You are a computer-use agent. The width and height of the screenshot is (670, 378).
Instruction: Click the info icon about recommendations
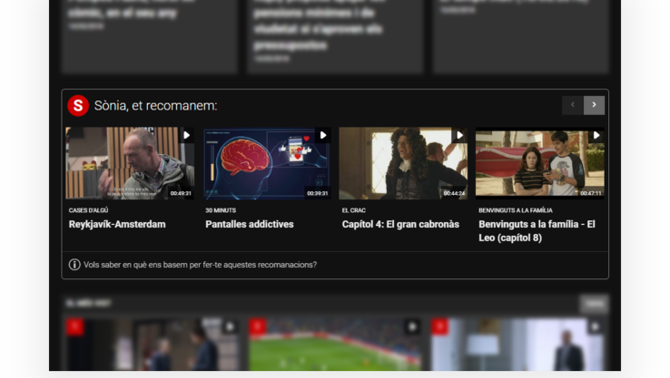tap(74, 265)
